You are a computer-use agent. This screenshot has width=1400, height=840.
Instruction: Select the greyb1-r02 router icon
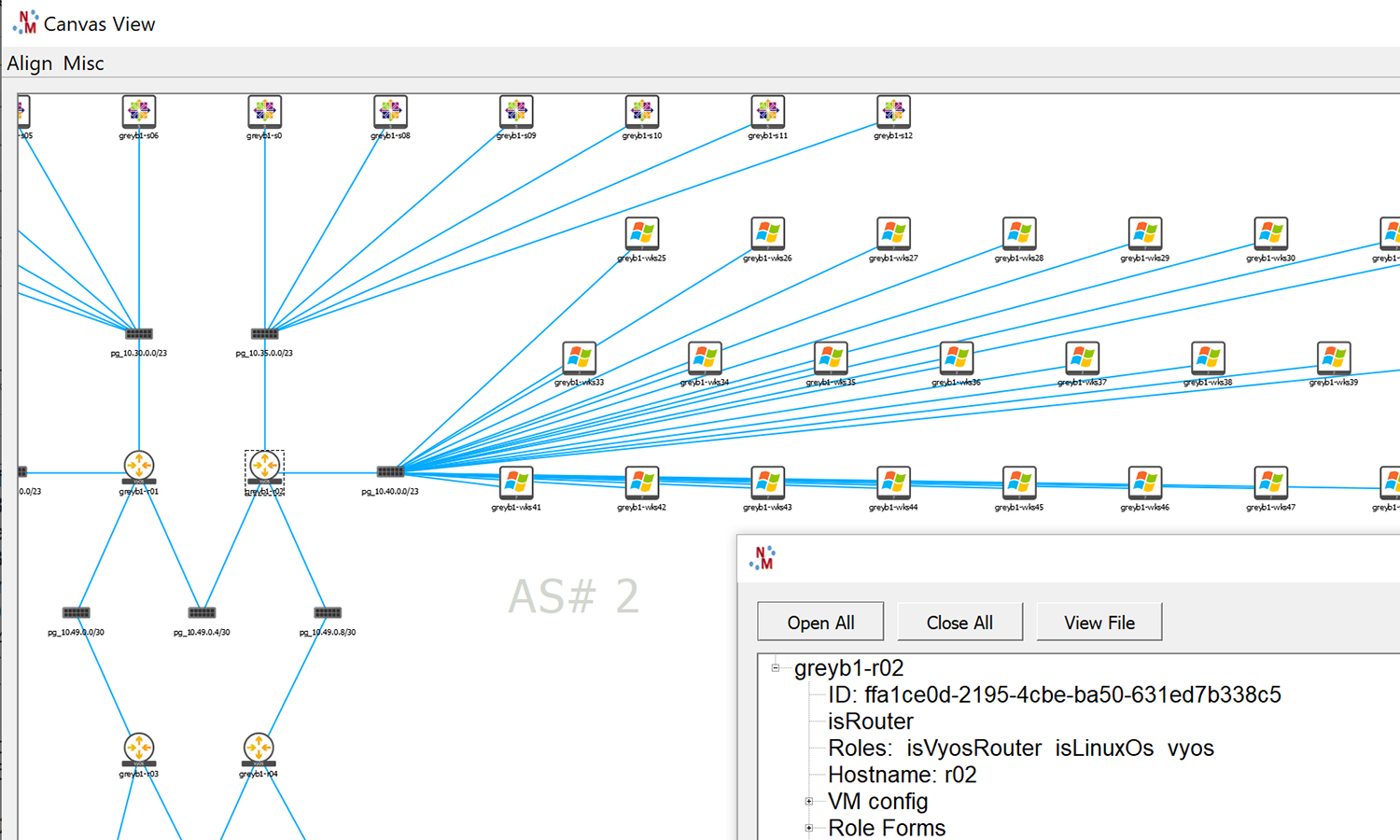tap(265, 466)
